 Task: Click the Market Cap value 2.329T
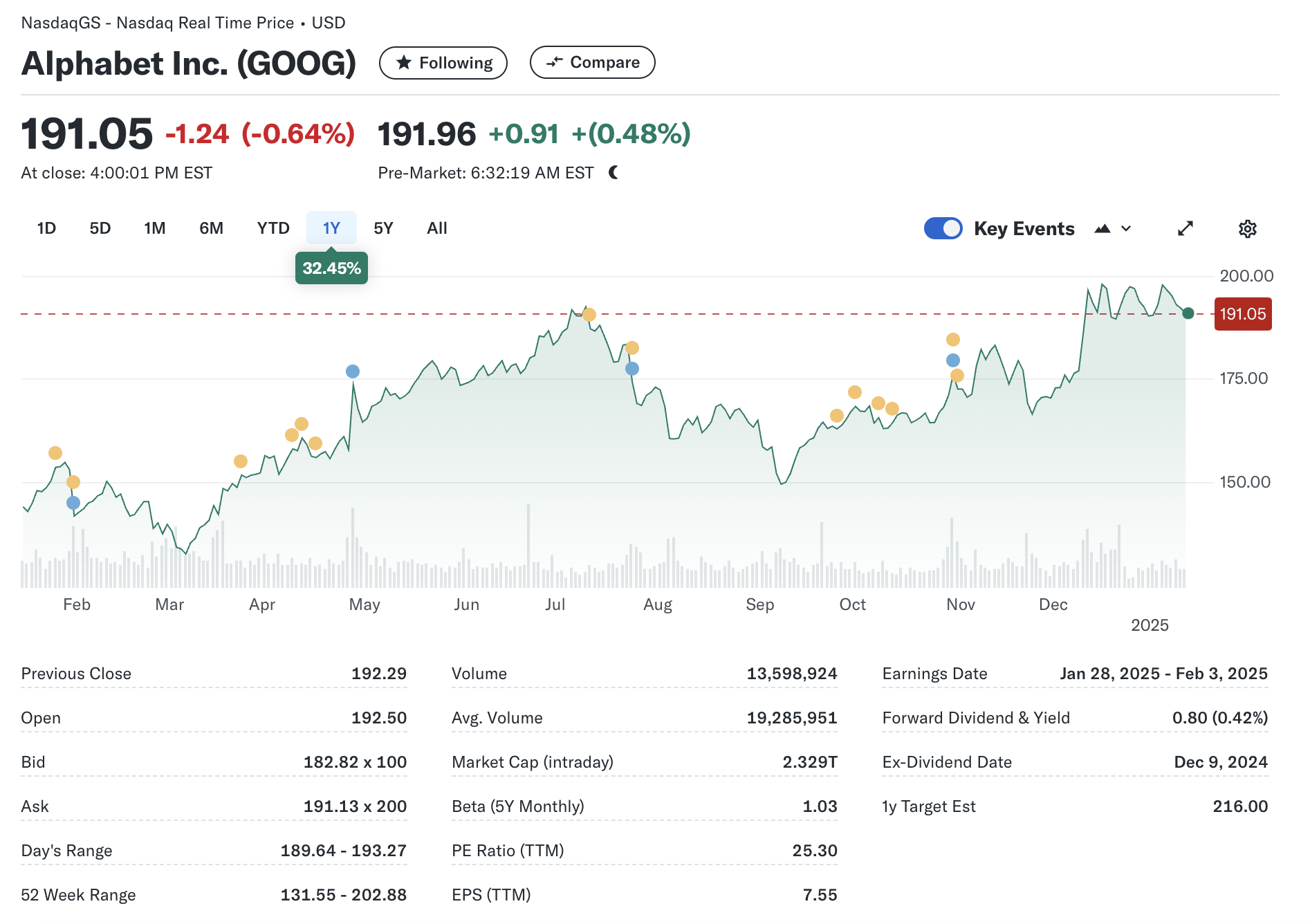click(810, 762)
